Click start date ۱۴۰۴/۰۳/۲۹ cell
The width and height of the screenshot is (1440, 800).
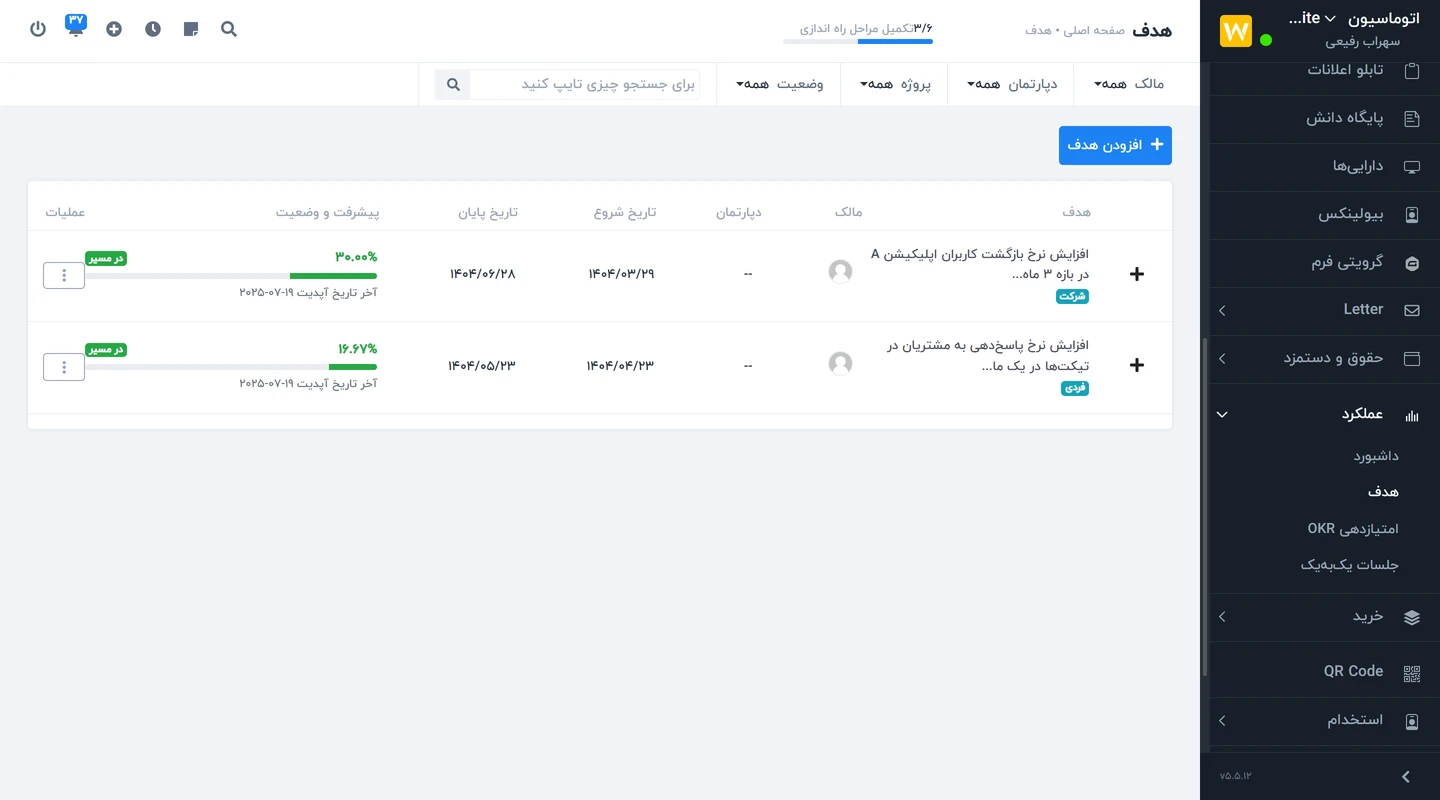[x=620, y=274]
